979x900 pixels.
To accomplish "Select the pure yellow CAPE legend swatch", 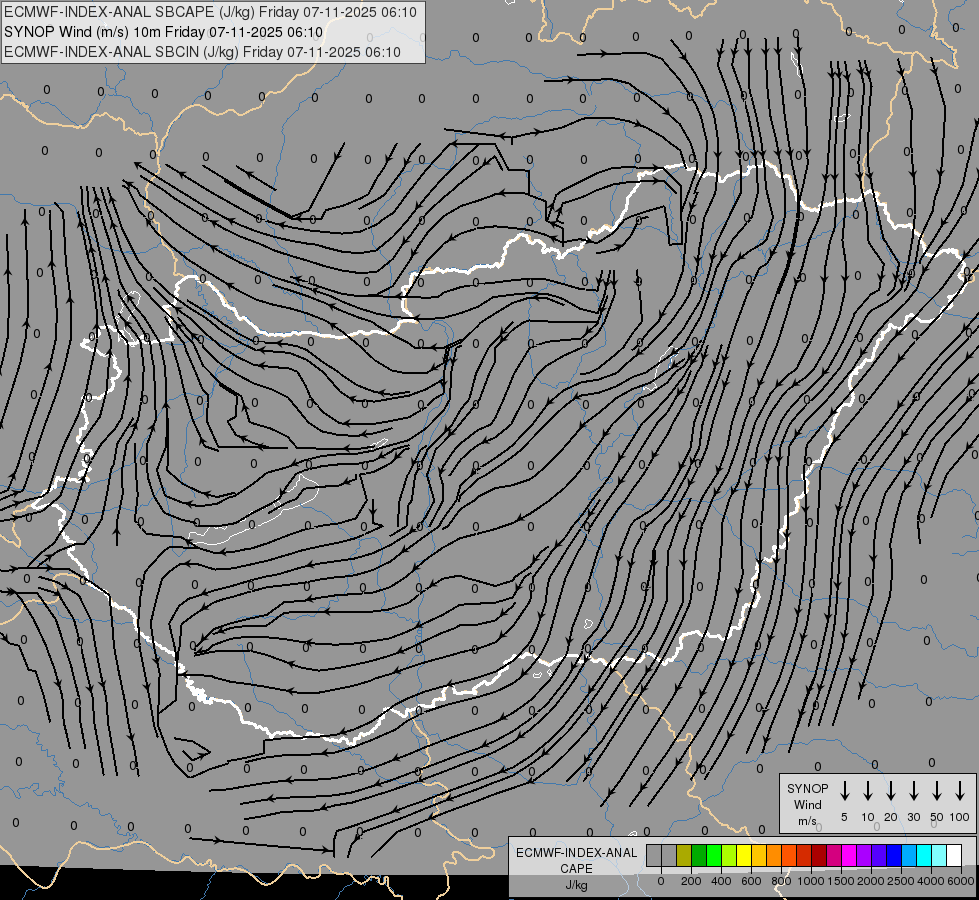I will (744, 855).
